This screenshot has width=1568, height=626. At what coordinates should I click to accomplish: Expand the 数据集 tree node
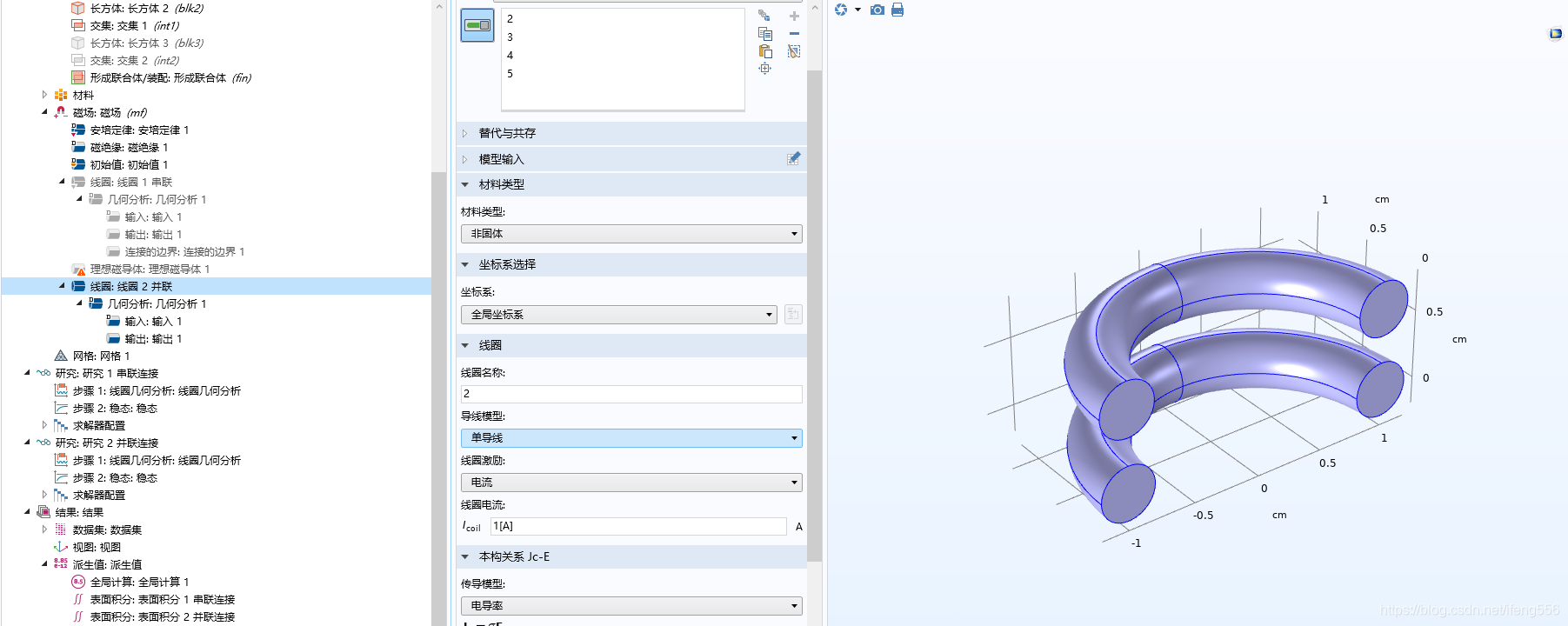click(44, 529)
